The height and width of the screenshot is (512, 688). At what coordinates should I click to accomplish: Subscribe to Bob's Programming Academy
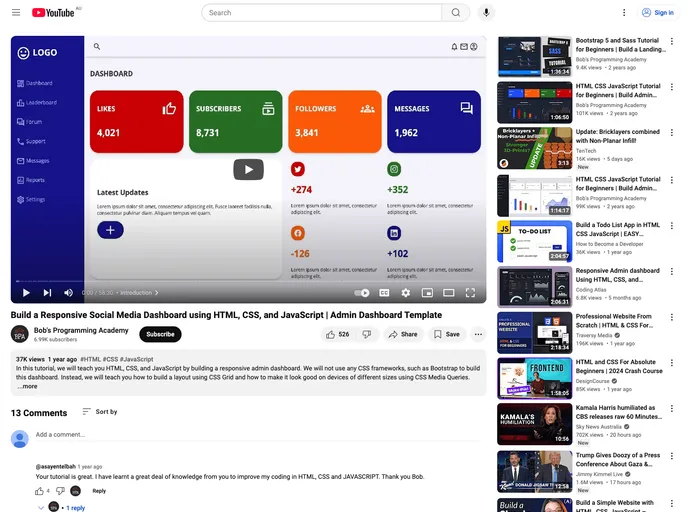(x=160, y=334)
